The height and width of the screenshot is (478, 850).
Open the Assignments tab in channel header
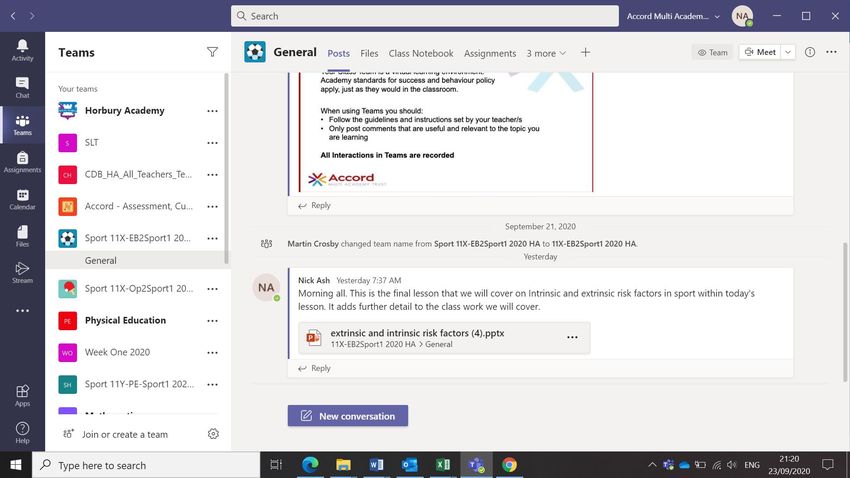[490, 53]
